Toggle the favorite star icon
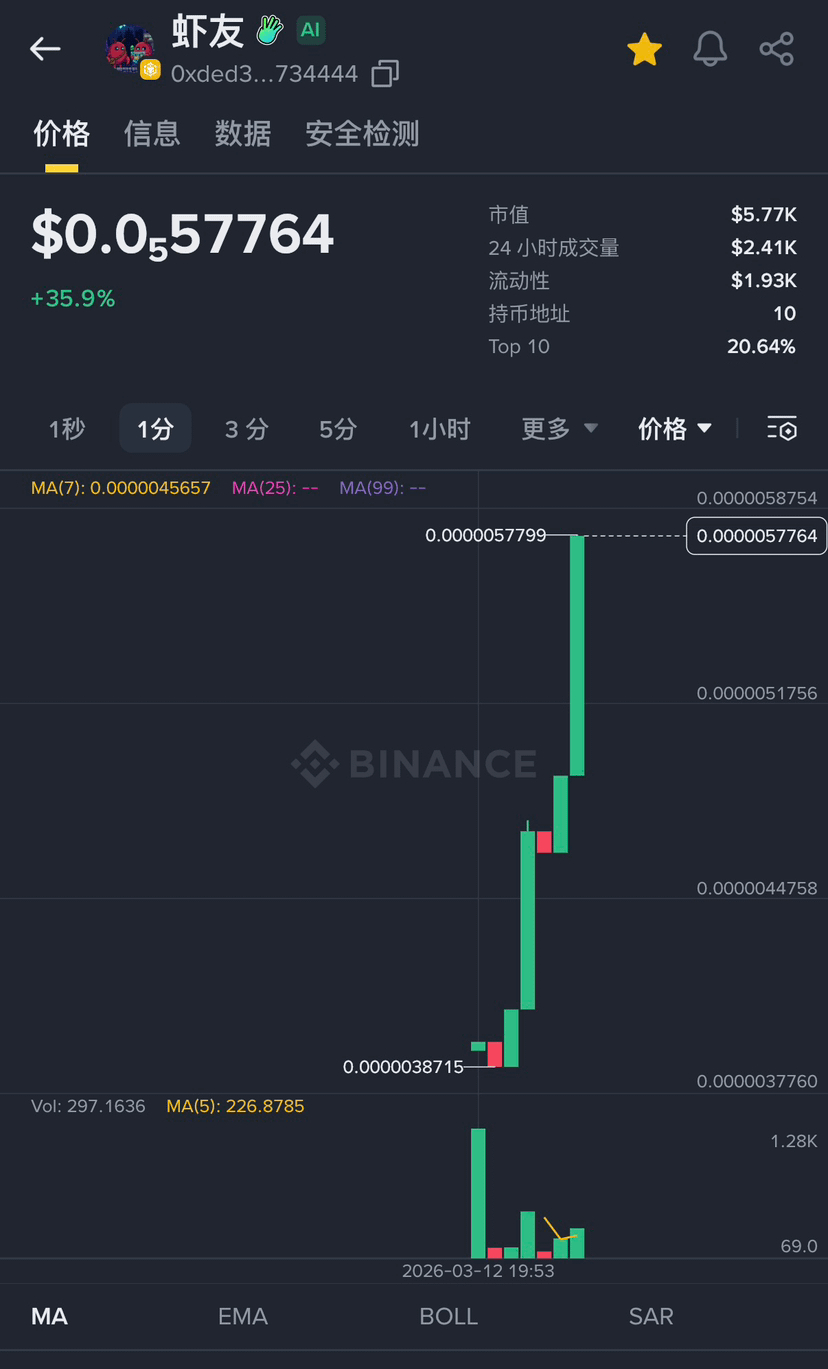This screenshot has width=828, height=1369. pyautogui.click(x=645, y=49)
